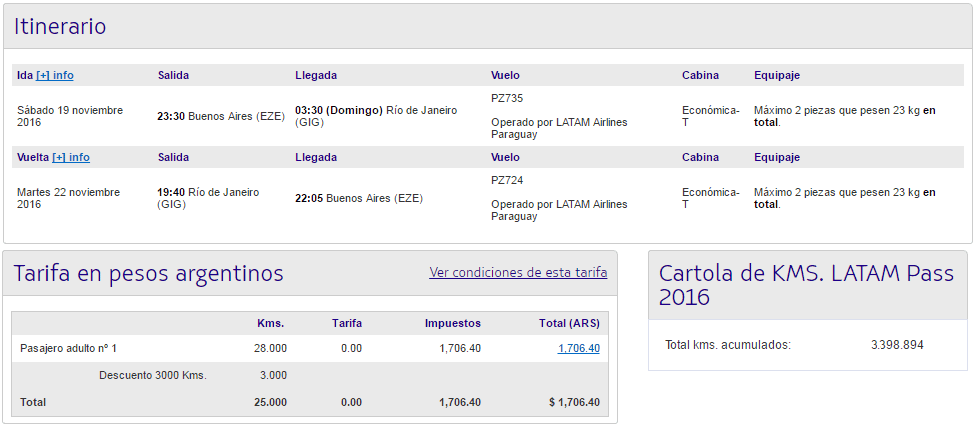The width and height of the screenshot is (977, 425).
Task: Click 'Operado por LATAM Airlines Paraguay' for PZ735
Action: pyautogui.click(x=560, y=128)
